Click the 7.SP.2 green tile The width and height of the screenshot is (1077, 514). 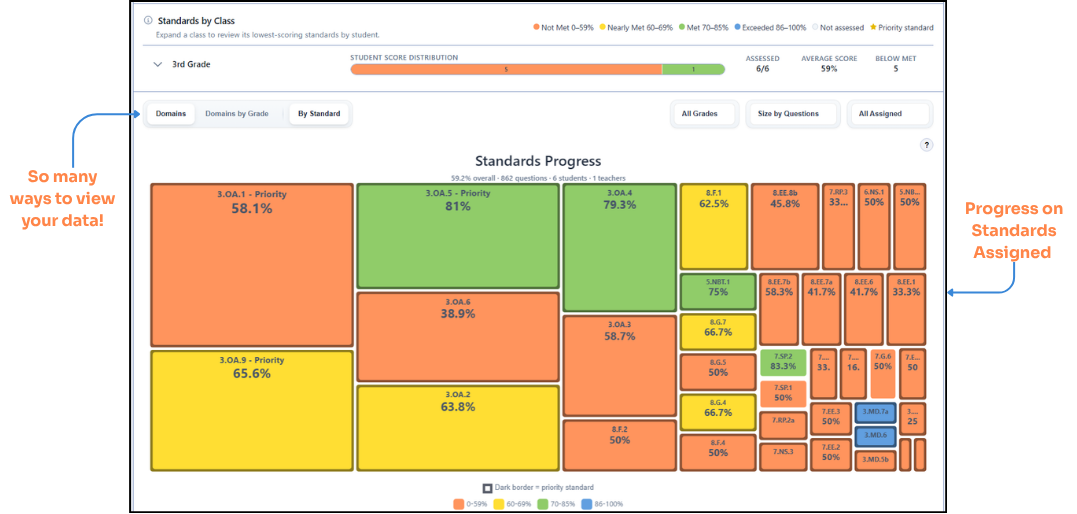[783, 362]
